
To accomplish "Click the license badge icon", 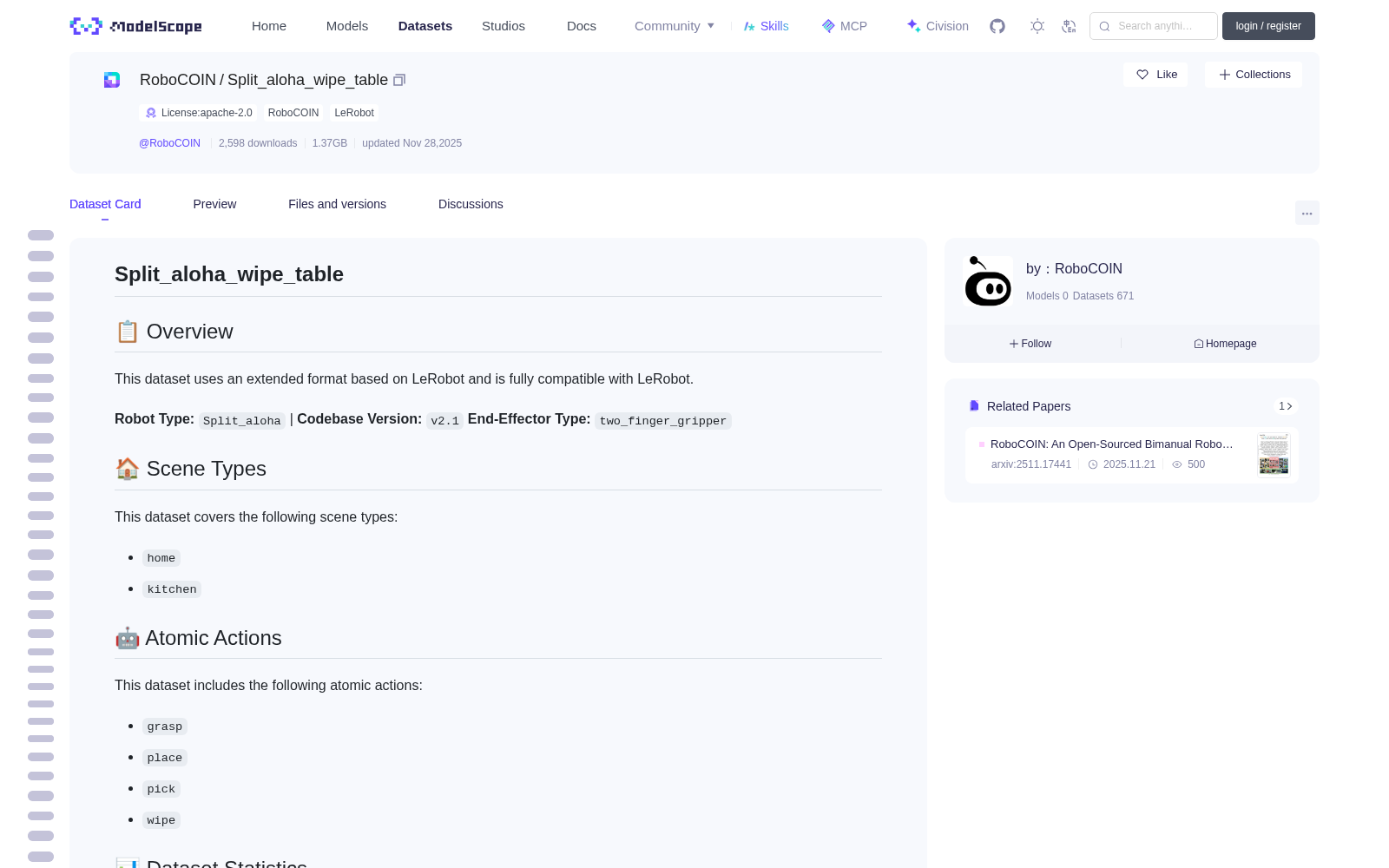I will click(151, 113).
